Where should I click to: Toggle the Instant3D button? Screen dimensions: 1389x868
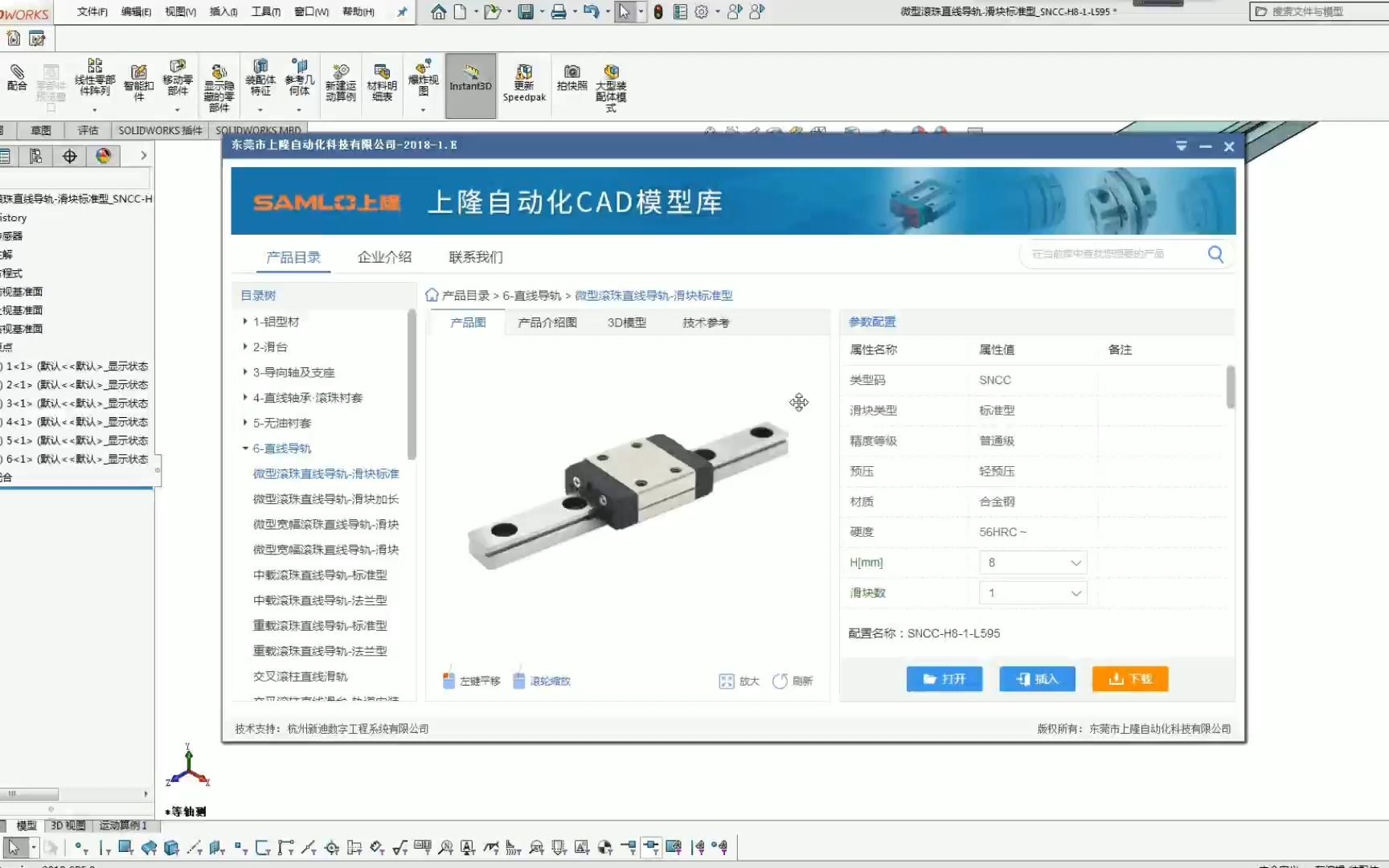470,85
